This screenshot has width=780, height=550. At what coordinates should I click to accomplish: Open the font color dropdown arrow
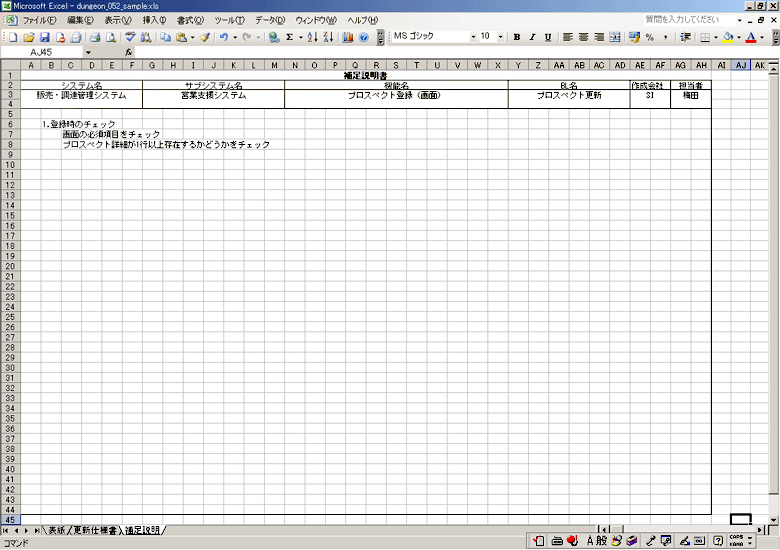762,37
